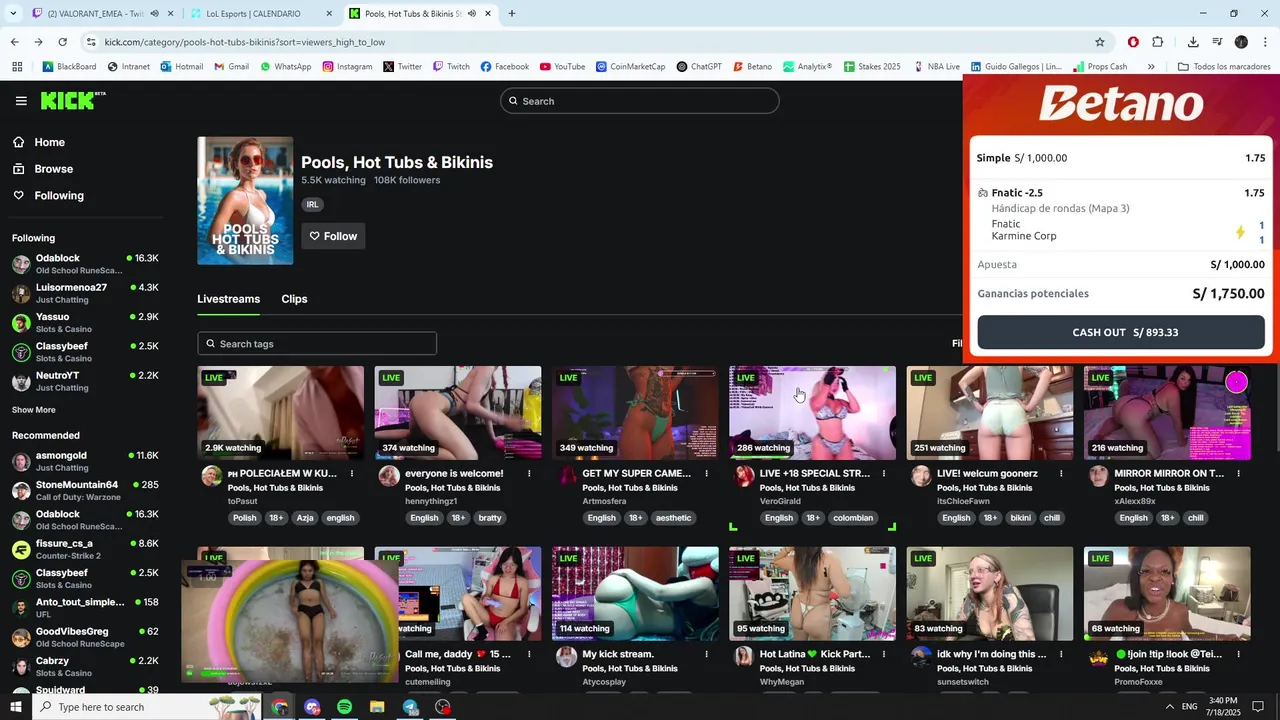Open options menu for toPasut stream

click(x=352, y=474)
